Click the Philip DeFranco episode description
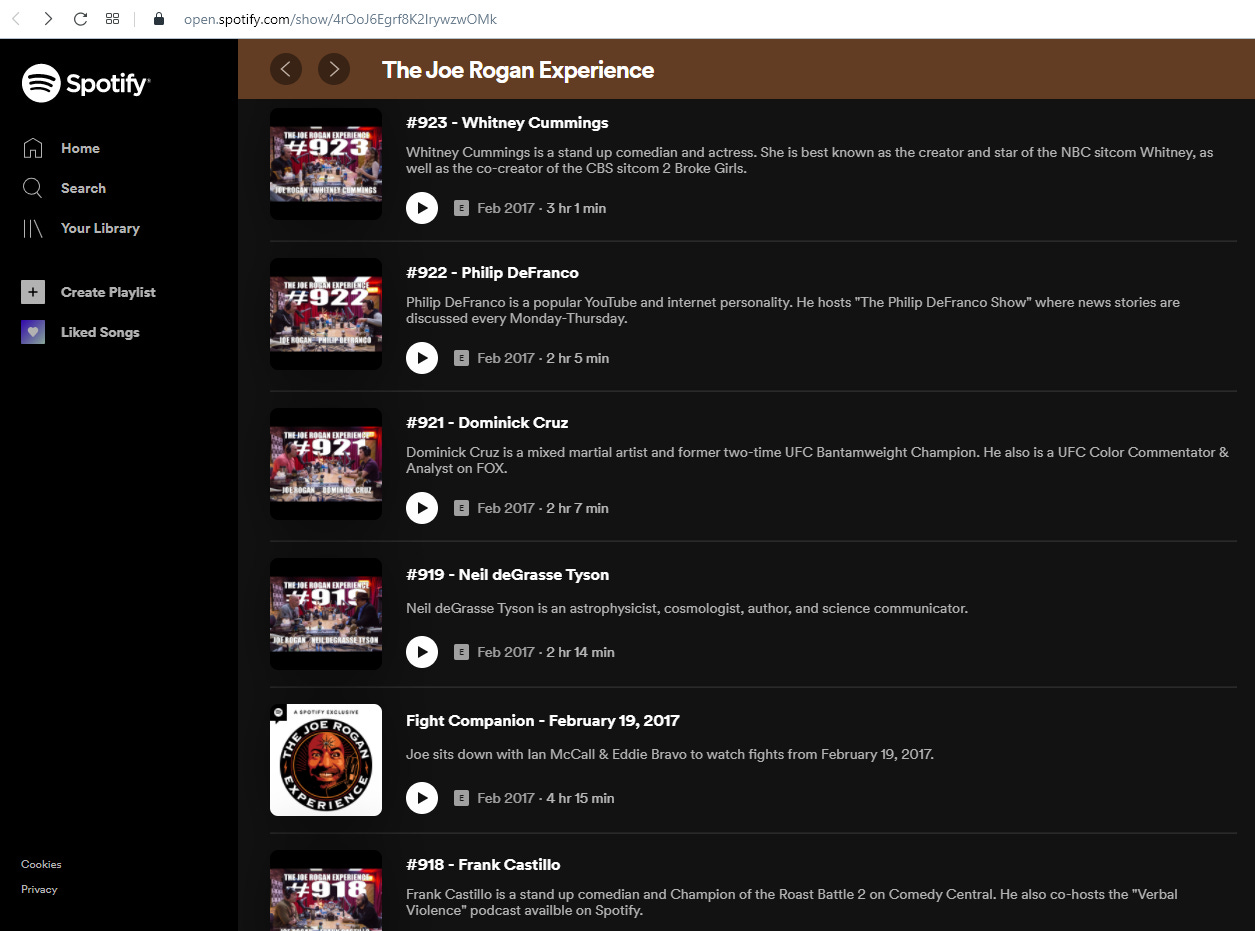This screenshot has height=931, width=1255. click(x=793, y=310)
